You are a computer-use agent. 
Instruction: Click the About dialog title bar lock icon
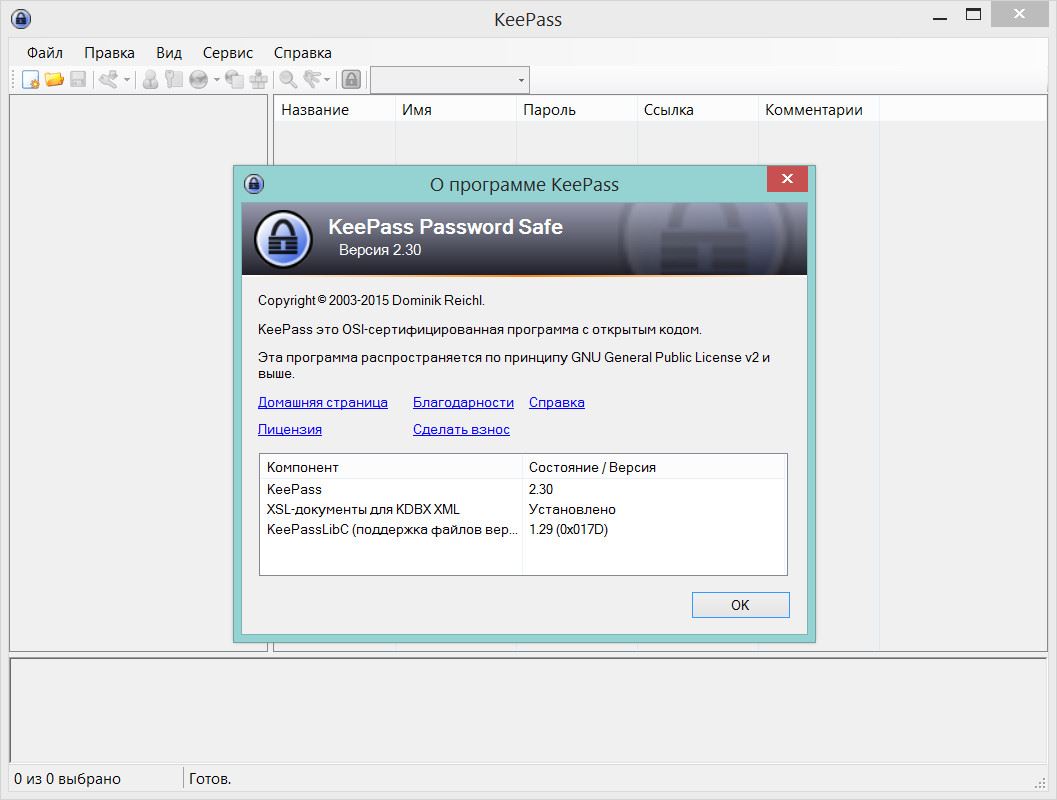[253, 183]
